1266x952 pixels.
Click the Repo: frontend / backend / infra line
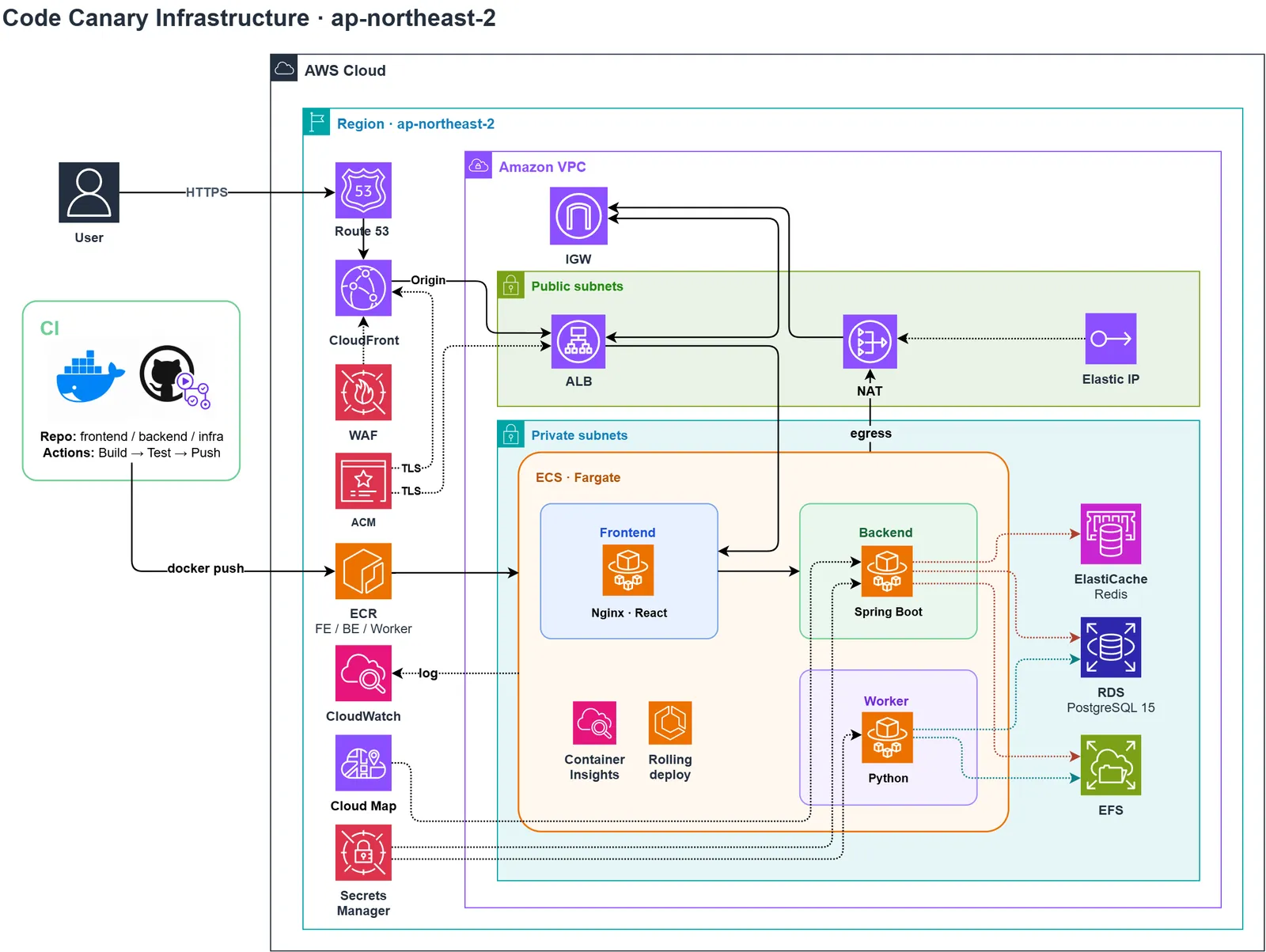pyautogui.click(x=131, y=436)
